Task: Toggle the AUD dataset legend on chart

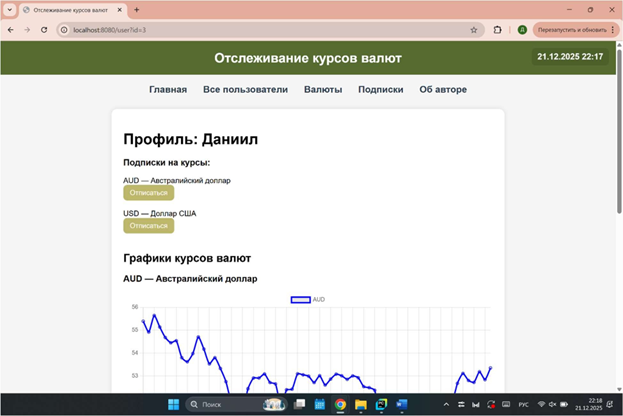Action: coord(307,299)
